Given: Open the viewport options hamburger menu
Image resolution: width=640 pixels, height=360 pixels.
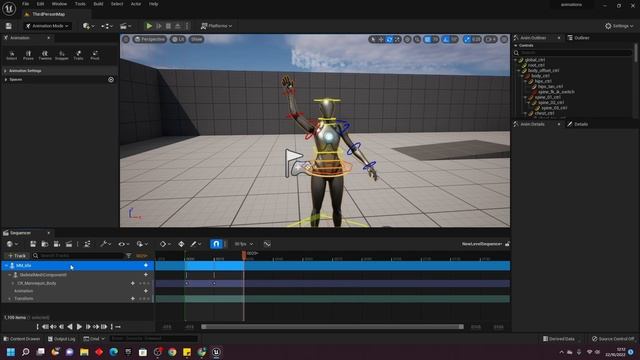Looking at the screenshot, I should [126, 39].
